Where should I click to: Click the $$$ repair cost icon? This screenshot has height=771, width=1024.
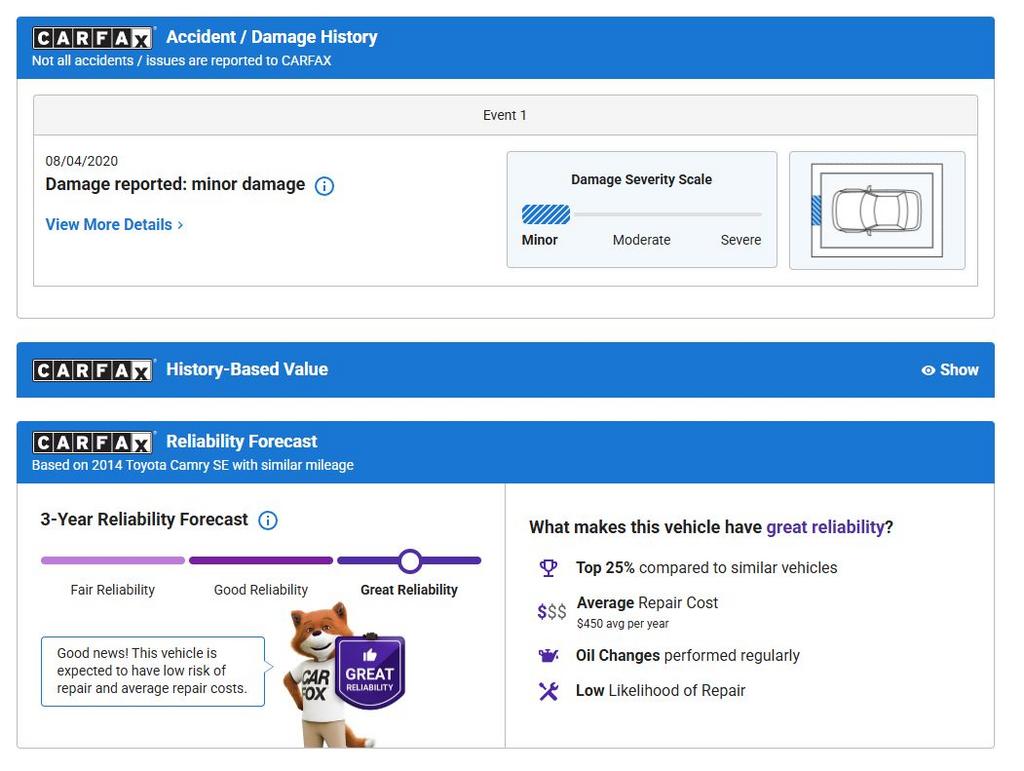[x=551, y=612]
